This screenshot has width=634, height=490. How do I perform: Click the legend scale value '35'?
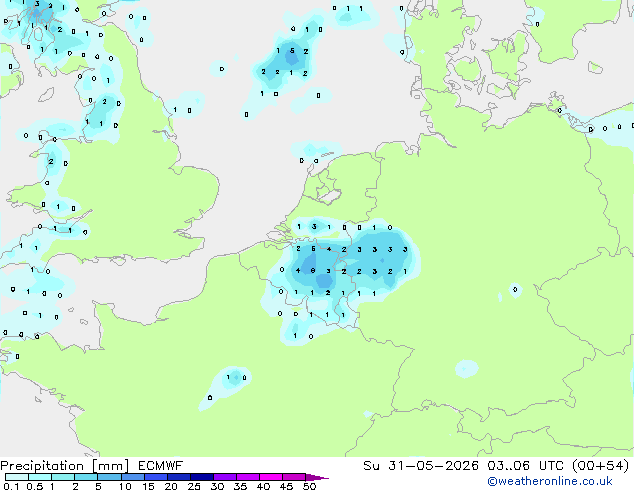pyautogui.click(x=240, y=486)
